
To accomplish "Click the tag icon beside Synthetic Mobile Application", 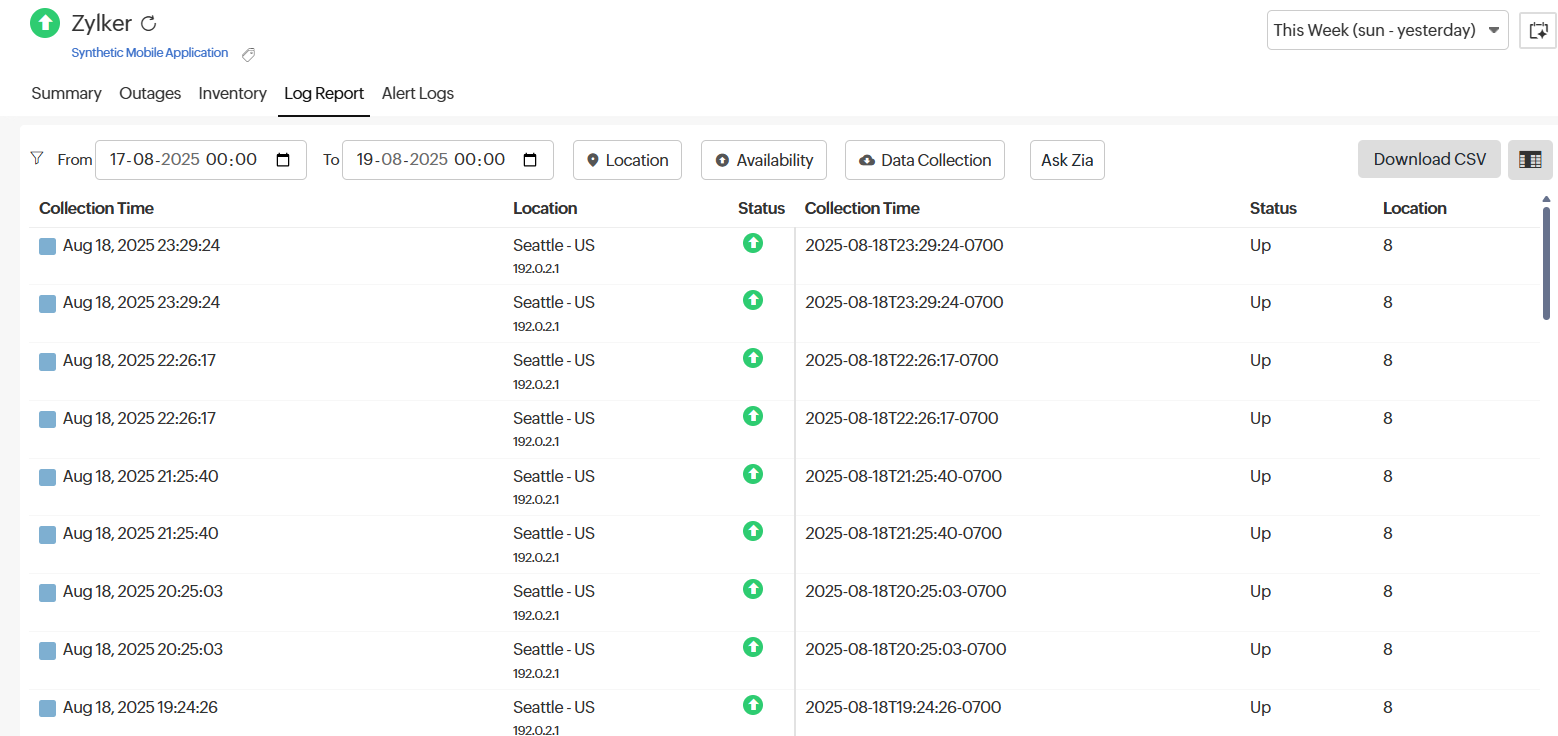I will pyautogui.click(x=249, y=54).
